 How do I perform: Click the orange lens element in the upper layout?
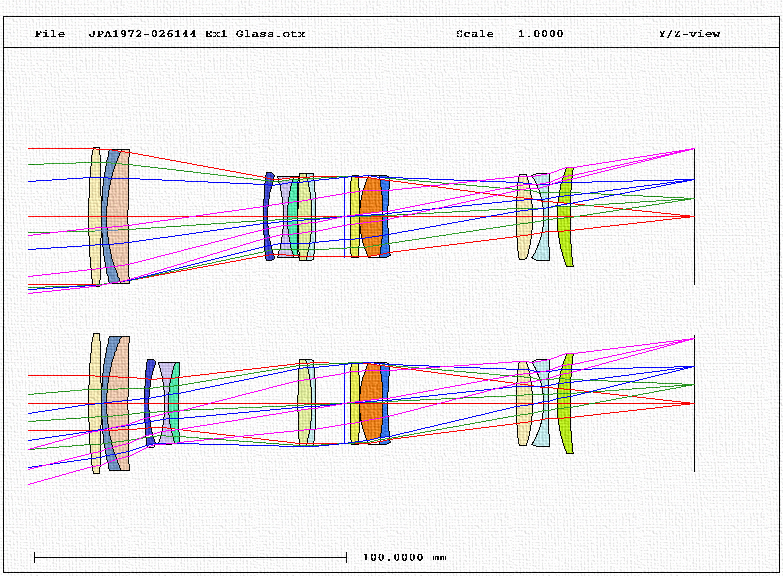371,216
